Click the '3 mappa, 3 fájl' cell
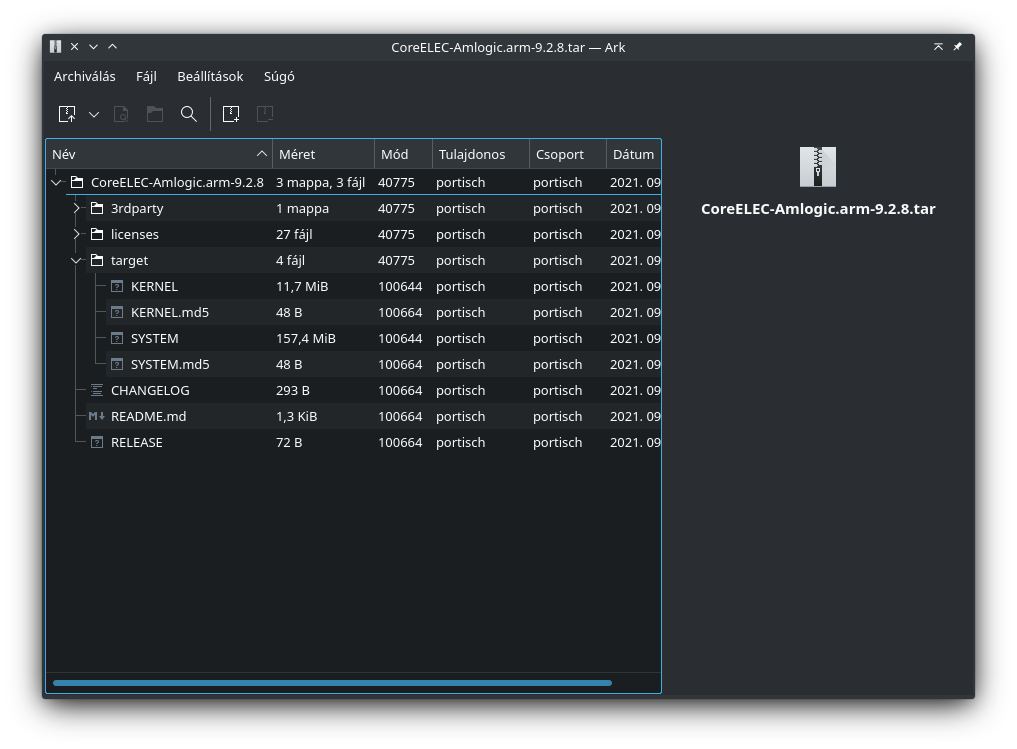Viewport: 1017px width, 749px height. 320,182
